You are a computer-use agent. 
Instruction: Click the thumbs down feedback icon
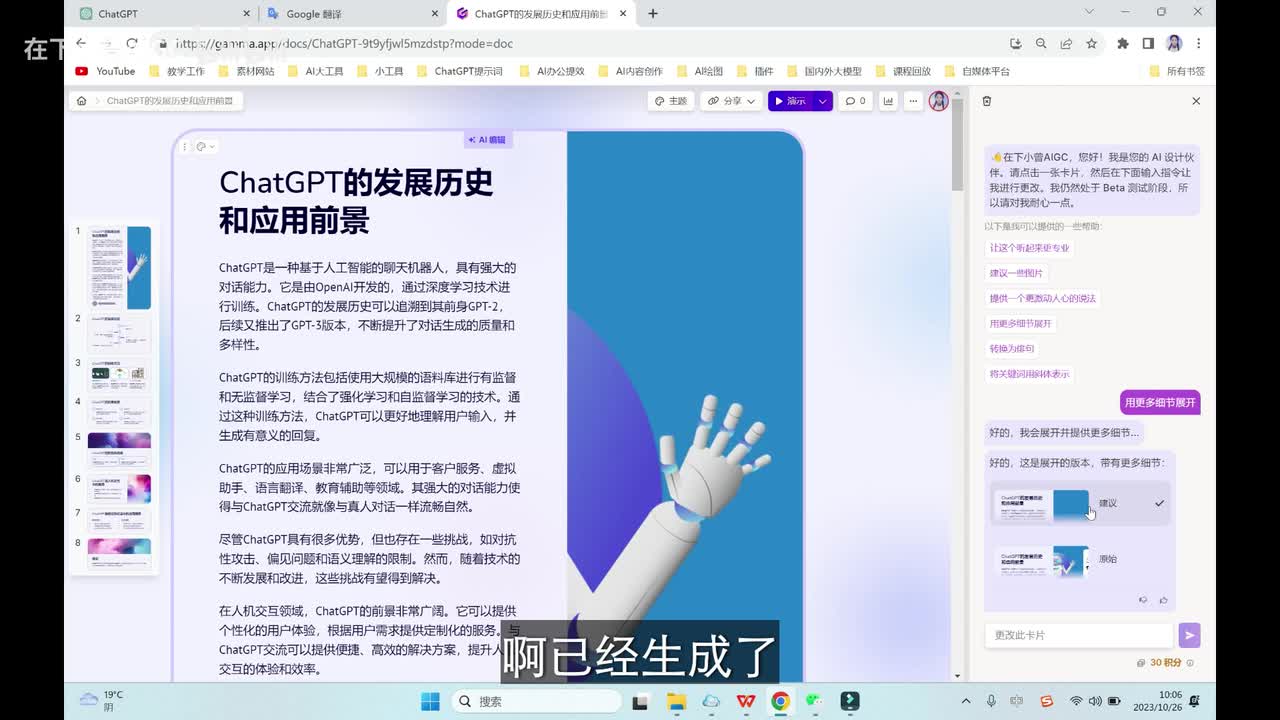(1143, 600)
